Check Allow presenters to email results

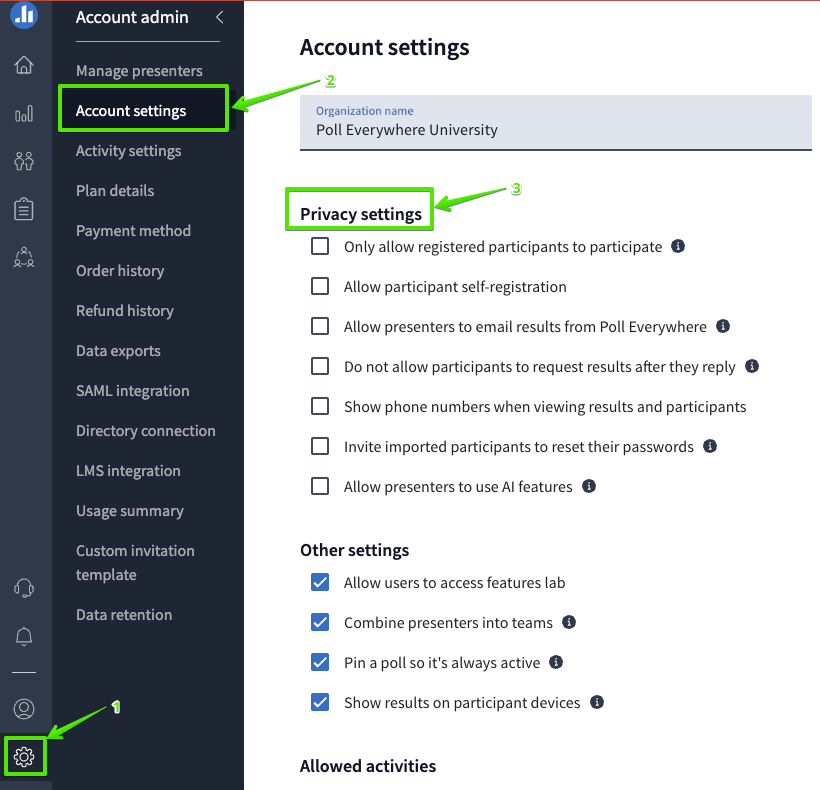click(x=320, y=326)
